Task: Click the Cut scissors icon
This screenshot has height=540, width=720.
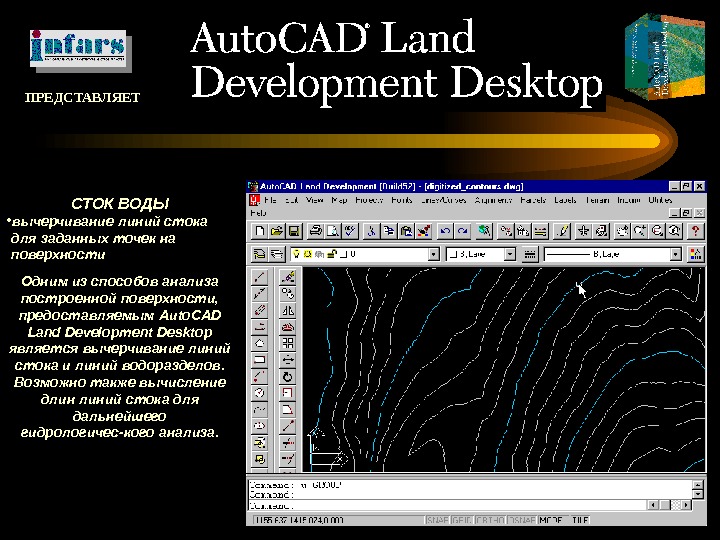Action: 371,231
